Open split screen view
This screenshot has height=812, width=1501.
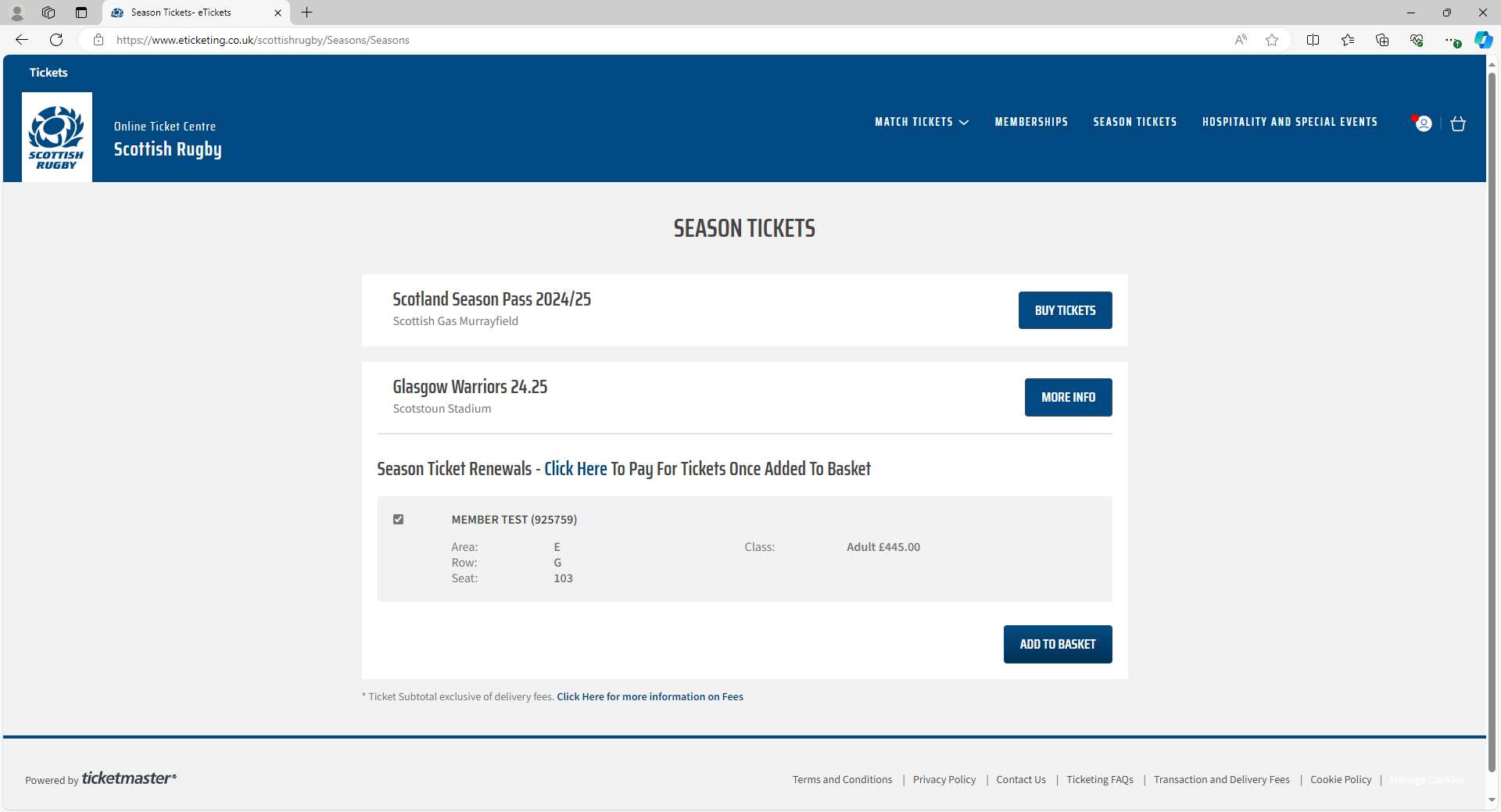1313,40
